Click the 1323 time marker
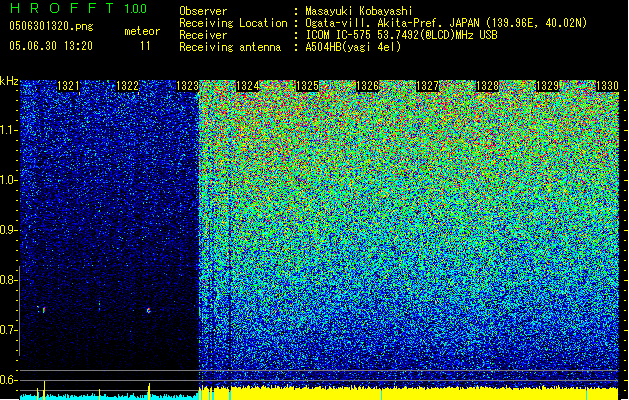 (187, 86)
